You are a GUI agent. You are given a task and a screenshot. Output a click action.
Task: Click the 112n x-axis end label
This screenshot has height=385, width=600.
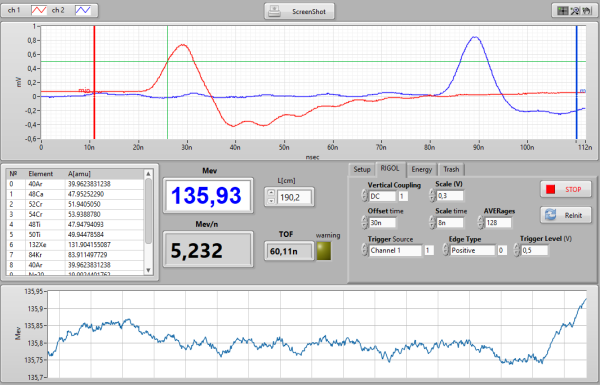pyautogui.click(x=585, y=147)
